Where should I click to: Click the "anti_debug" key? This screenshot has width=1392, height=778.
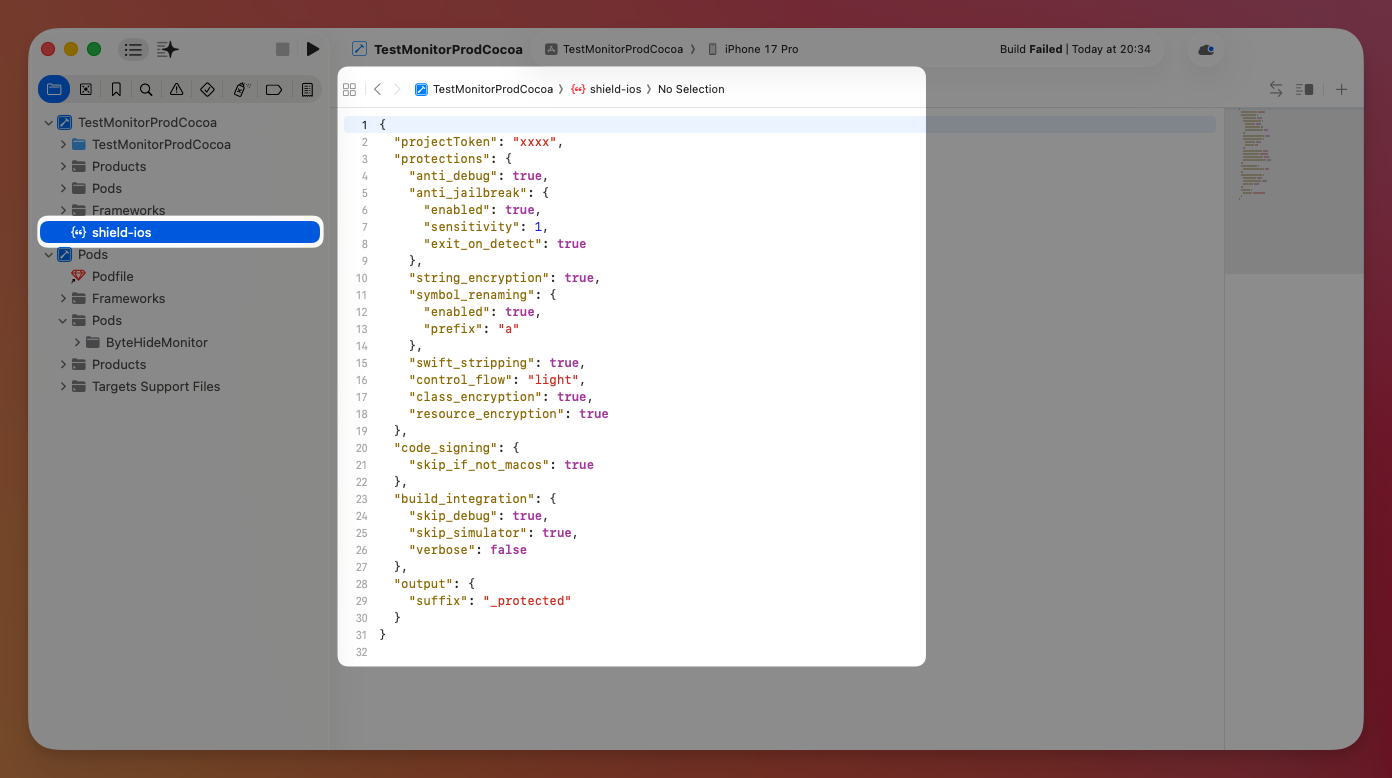(x=454, y=176)
